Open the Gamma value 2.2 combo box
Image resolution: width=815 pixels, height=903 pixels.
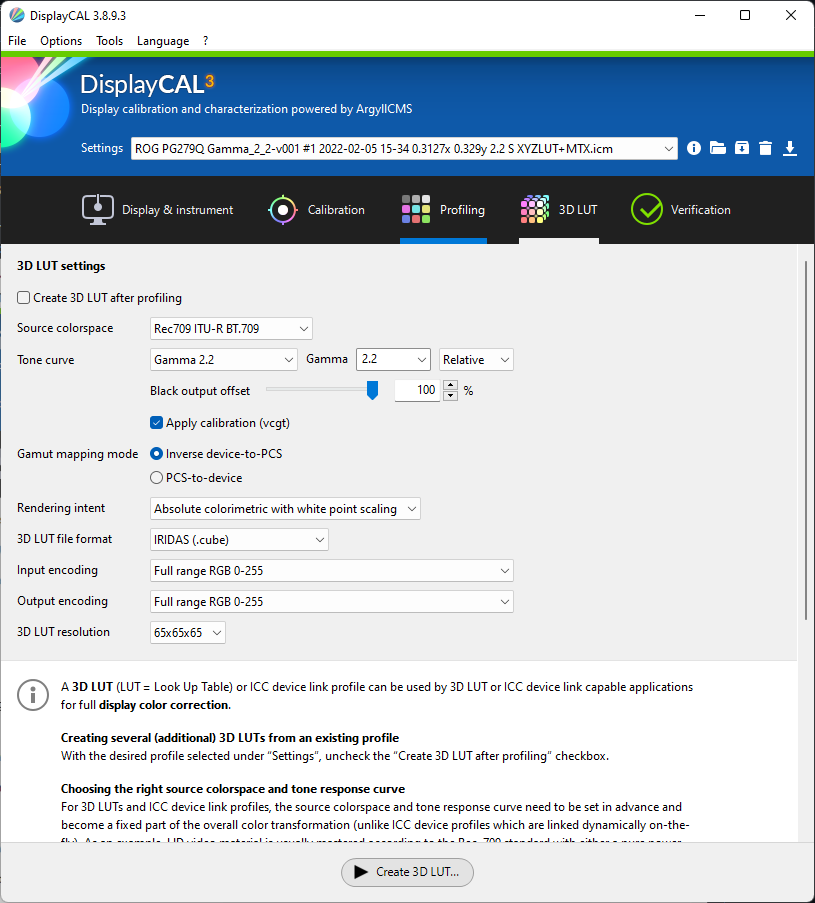[x=393, y=360]
